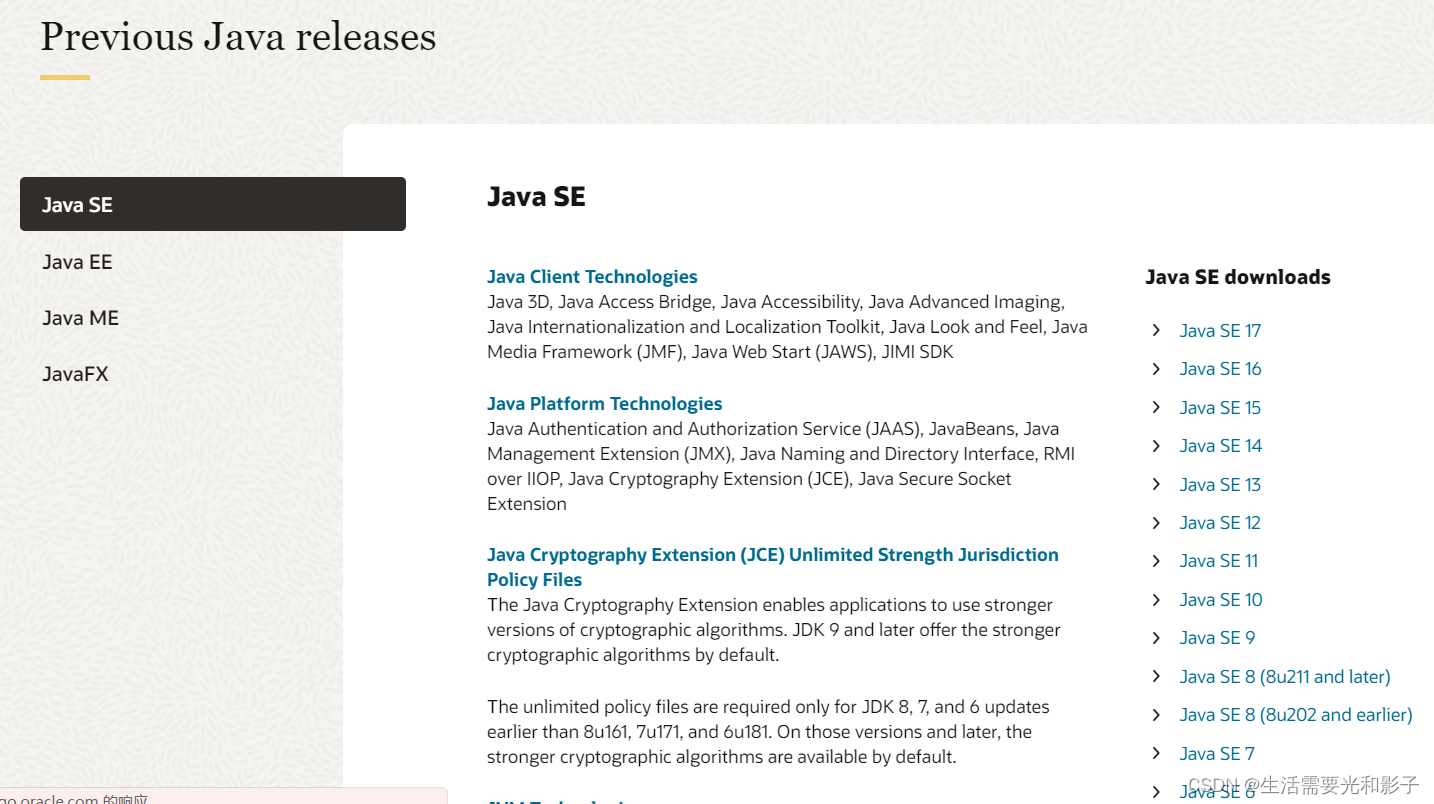Click the Java SE 13 download link

click(x=1220, y=484)
